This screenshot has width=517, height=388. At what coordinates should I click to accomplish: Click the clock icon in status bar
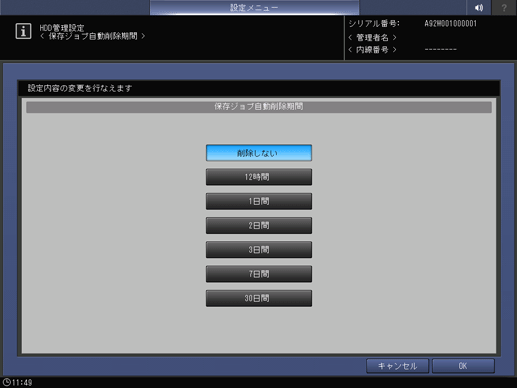pos(6,382)
